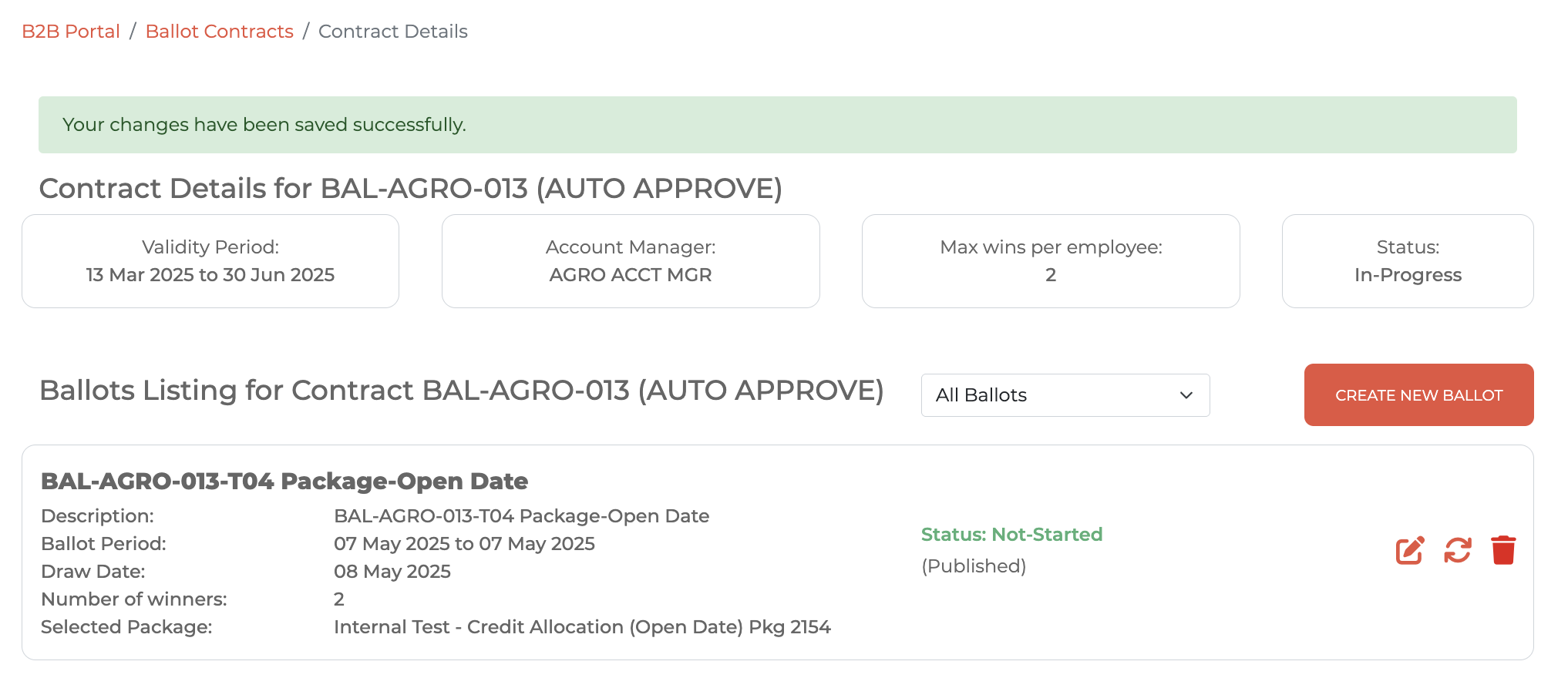This screenshot has width=1568, height=678.
Task: Click the refresh arrows icon on the ballot
Action: click(x=1457, y=550)
